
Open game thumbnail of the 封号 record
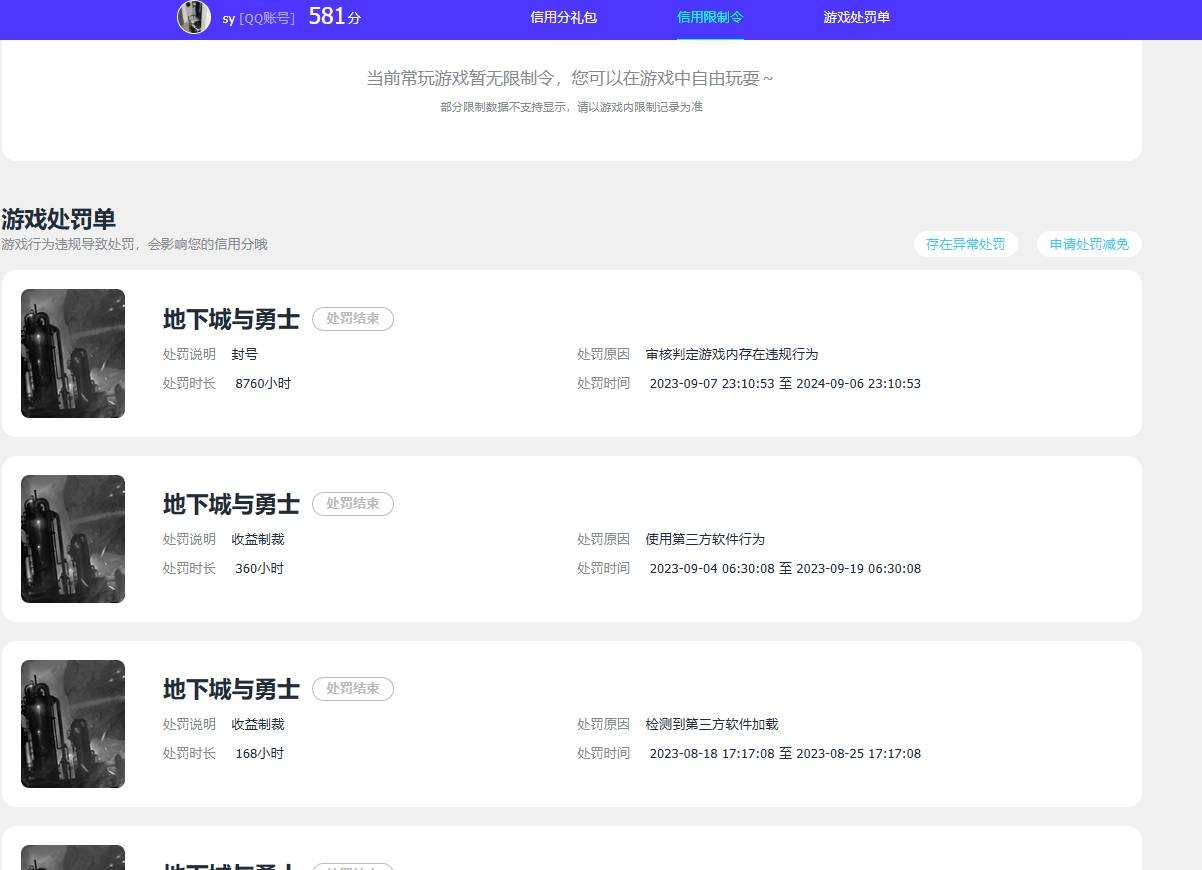(73, 353)
